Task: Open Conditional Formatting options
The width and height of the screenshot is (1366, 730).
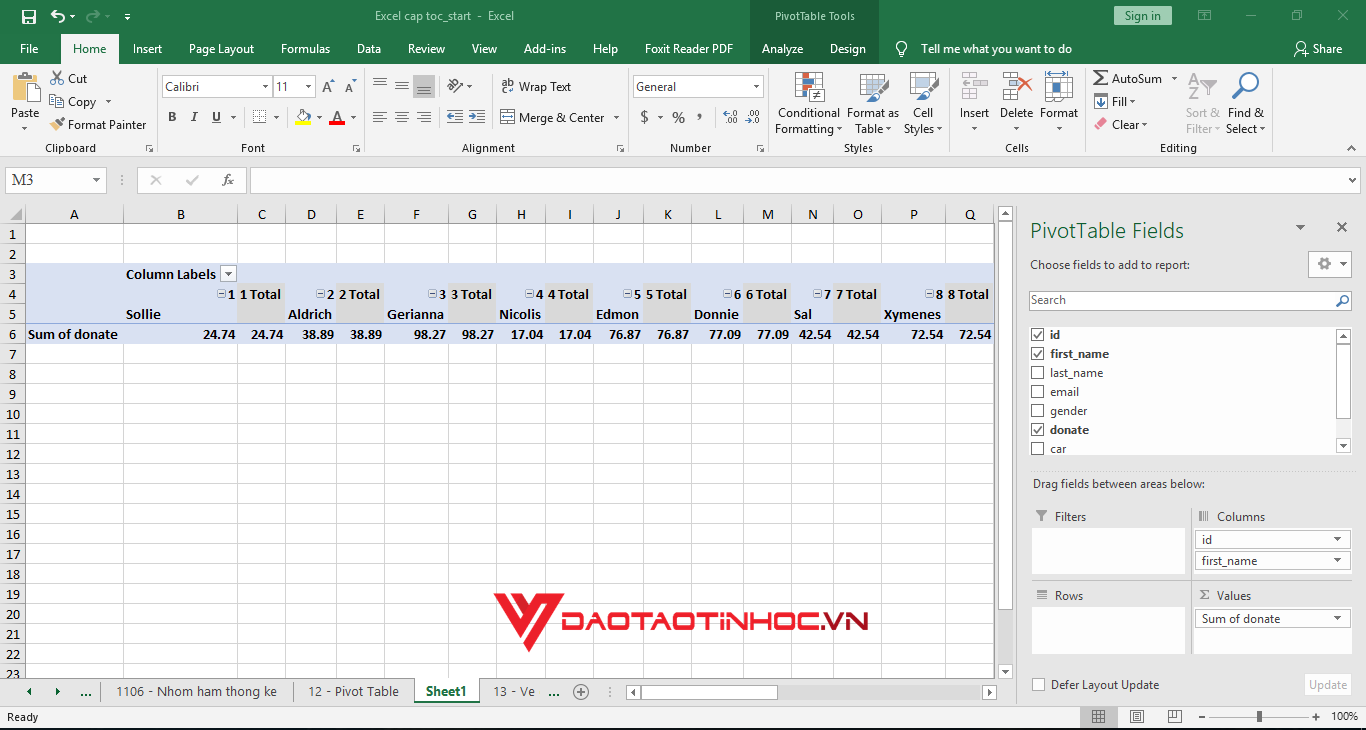Action: 808,104
